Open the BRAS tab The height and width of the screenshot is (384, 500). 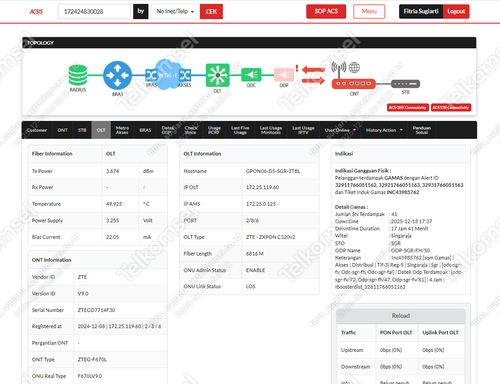coord(145,130)
